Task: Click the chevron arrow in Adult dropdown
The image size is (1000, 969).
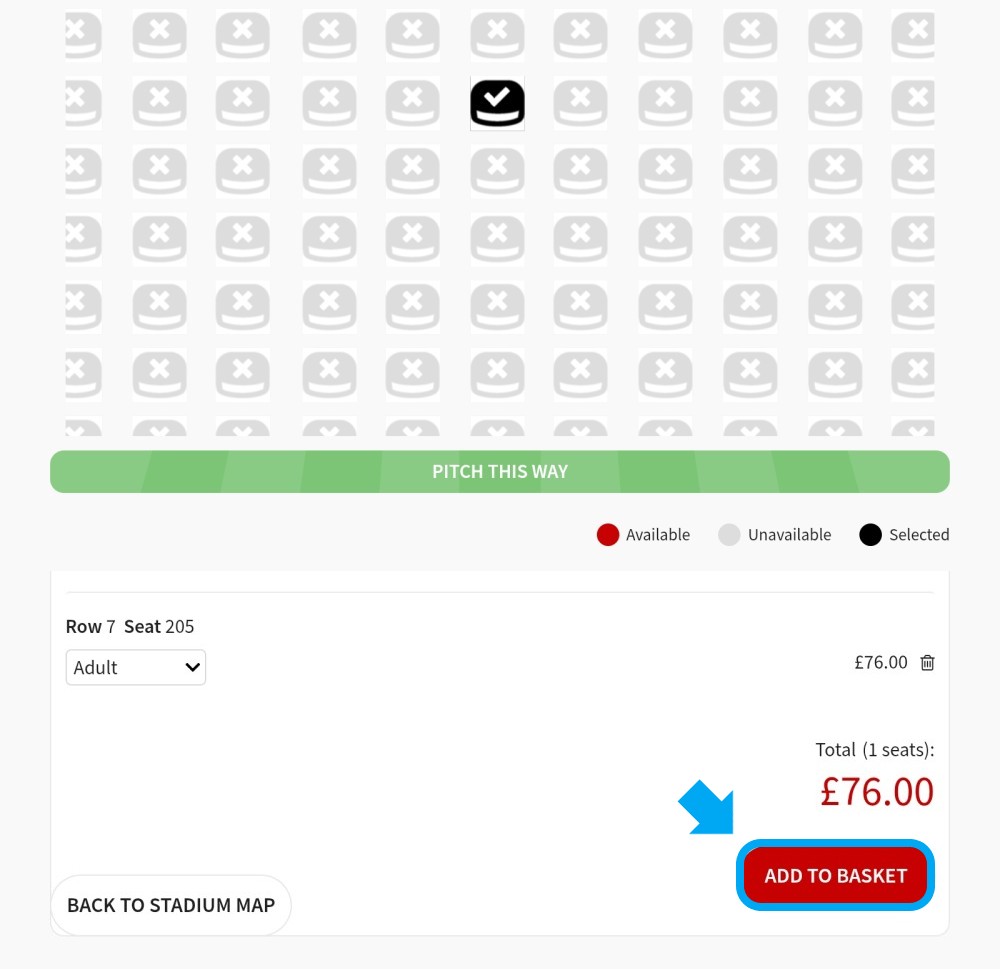Action: 192,667
